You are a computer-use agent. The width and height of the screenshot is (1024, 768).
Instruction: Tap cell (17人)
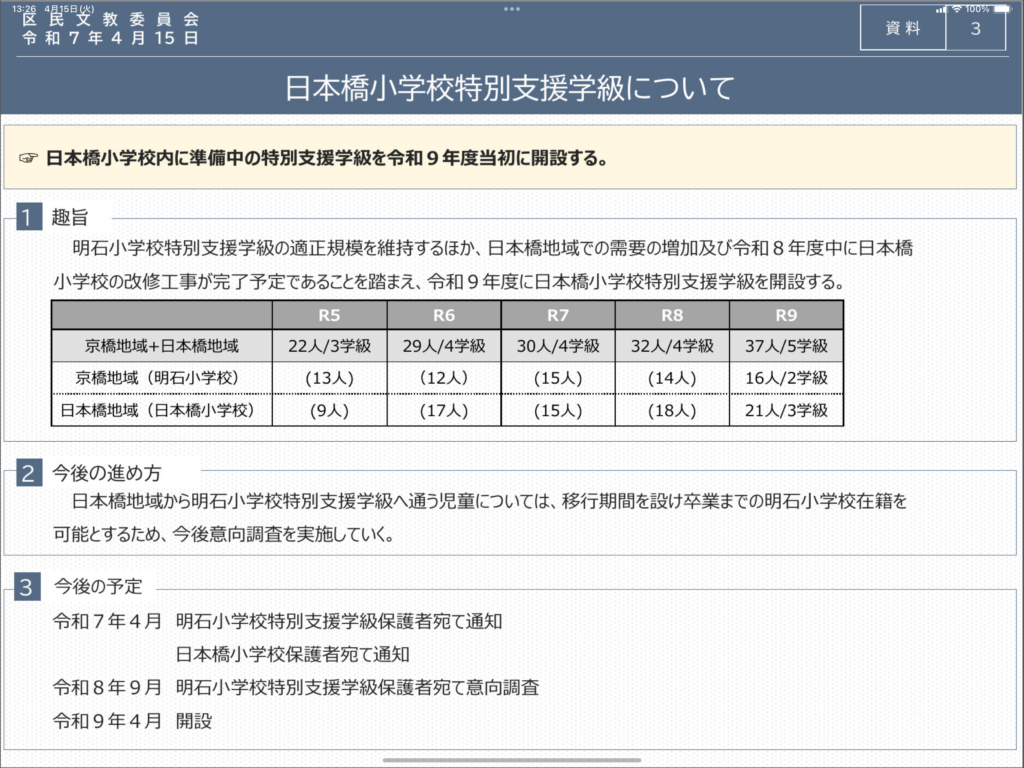point(444,410)
